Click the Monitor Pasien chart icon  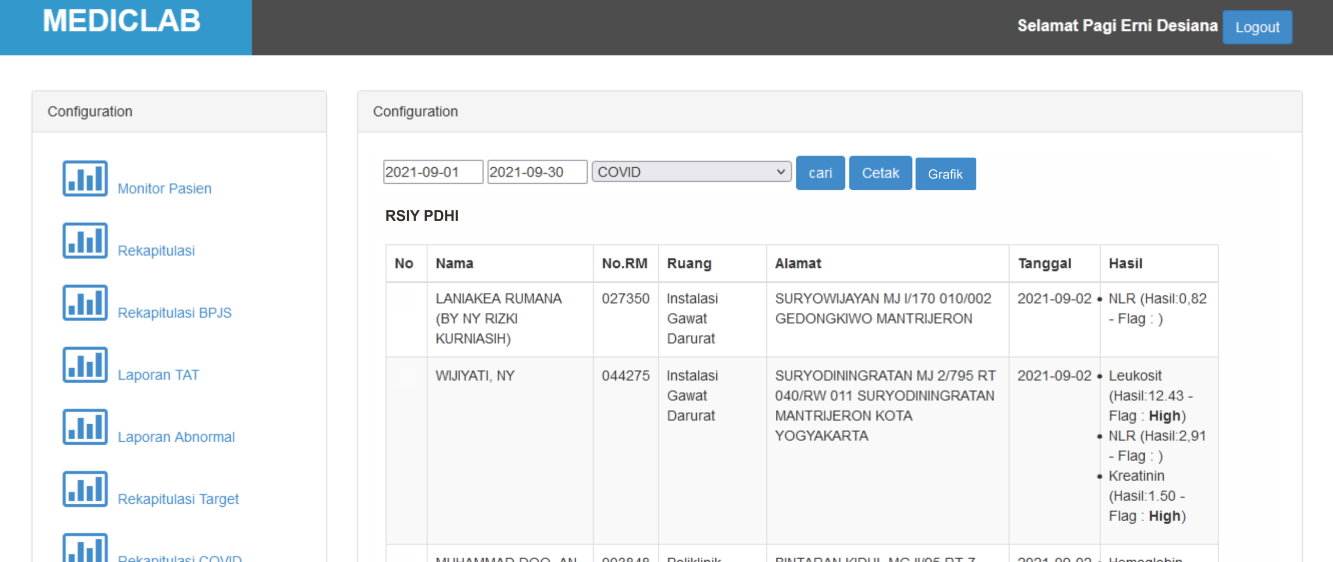point(85,179)
